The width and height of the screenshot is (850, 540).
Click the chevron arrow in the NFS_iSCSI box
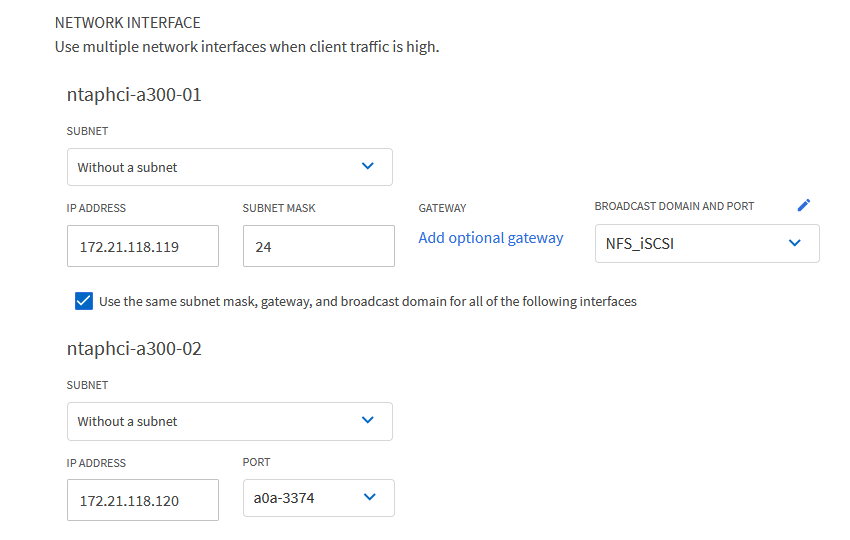795,242
